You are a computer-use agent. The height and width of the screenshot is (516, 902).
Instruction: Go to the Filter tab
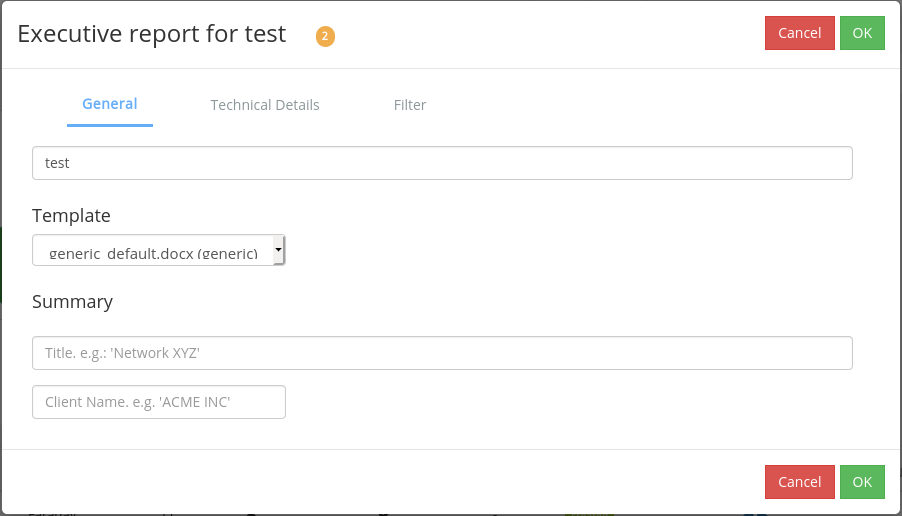(x=410, y=105)
